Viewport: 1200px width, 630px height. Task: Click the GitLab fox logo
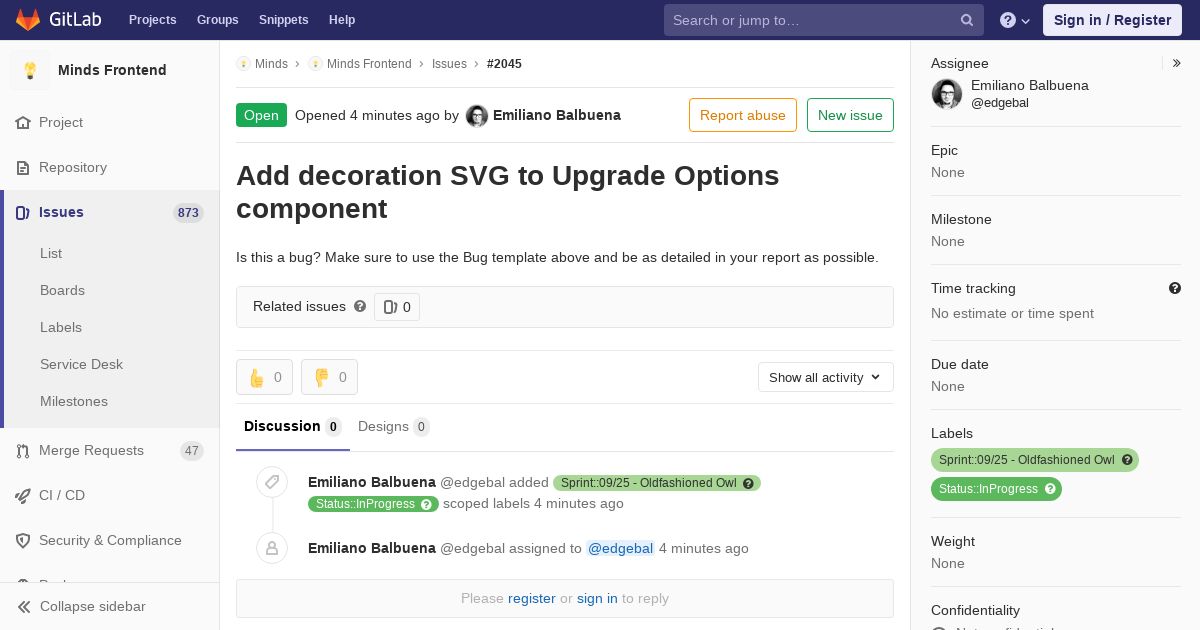coord(28,20)
